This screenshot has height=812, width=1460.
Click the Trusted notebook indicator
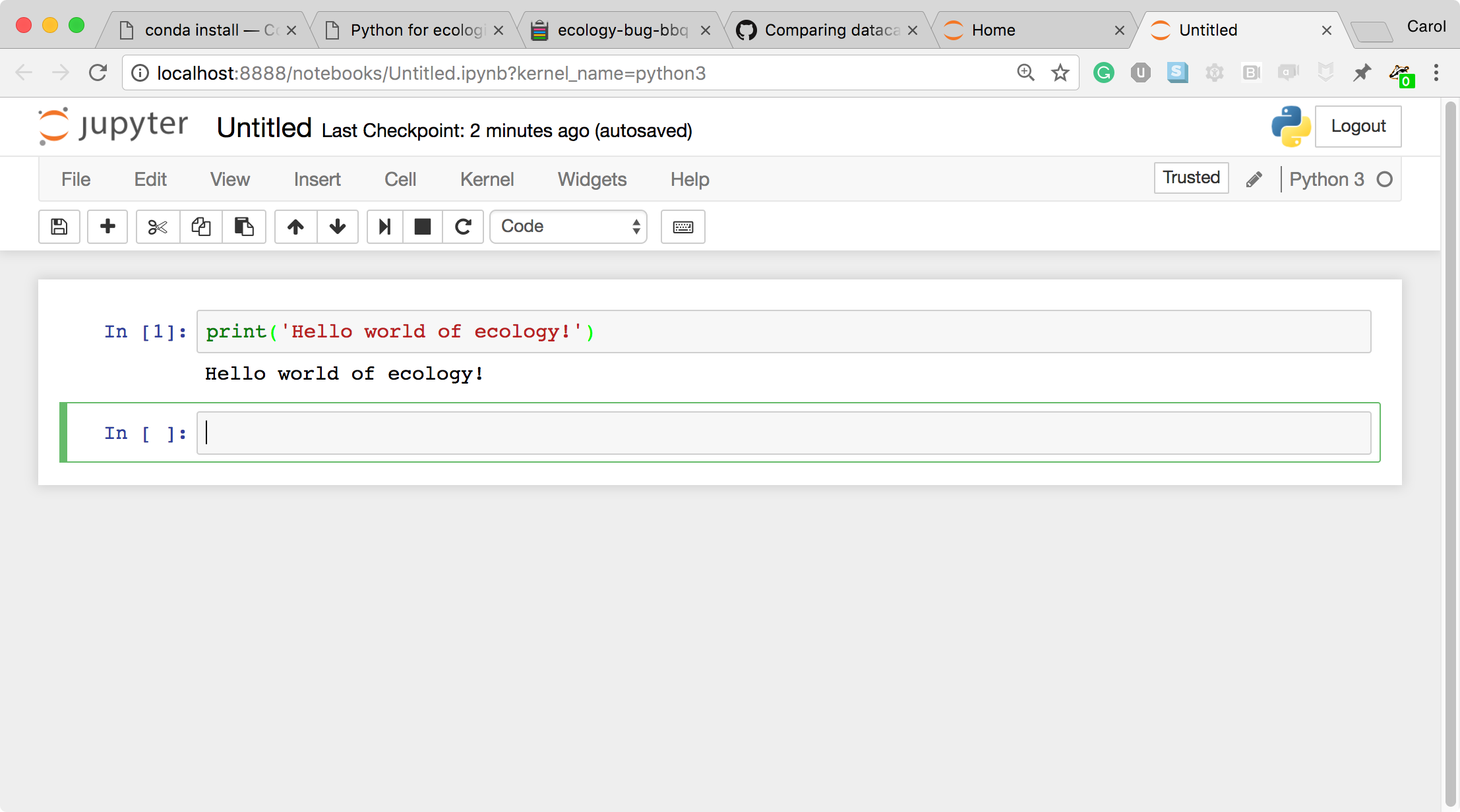tap(1190, 177)
